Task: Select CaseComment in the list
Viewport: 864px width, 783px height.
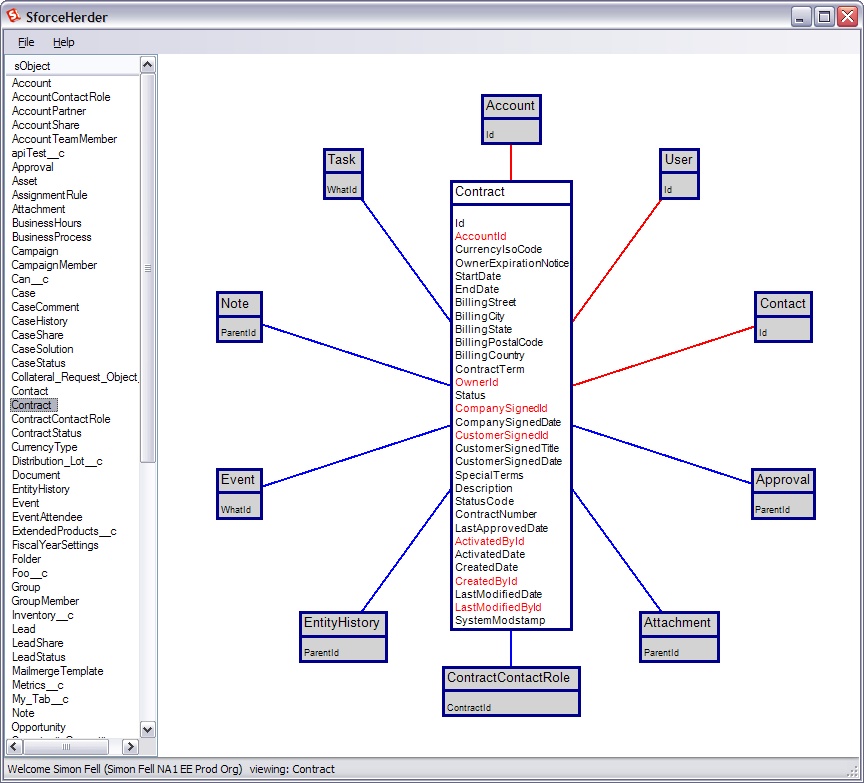Action: point(45,307)
